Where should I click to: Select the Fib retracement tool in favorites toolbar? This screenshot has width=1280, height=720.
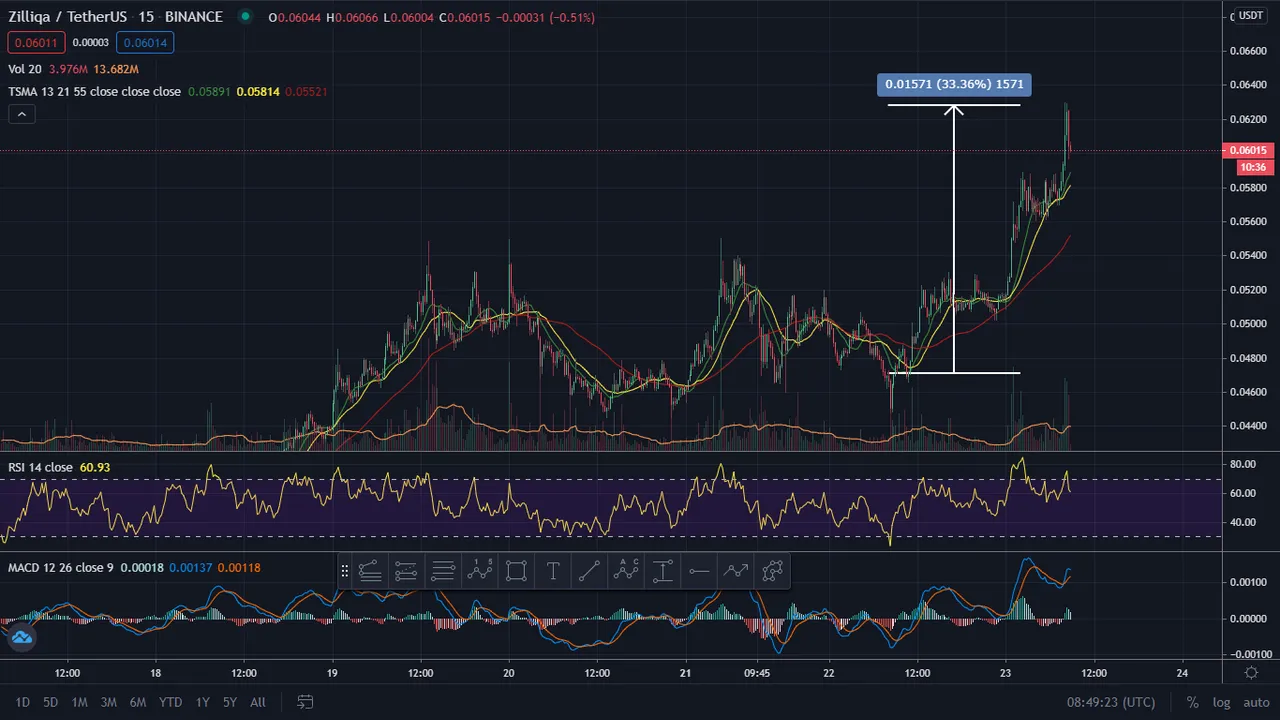(x=369, y=571)
